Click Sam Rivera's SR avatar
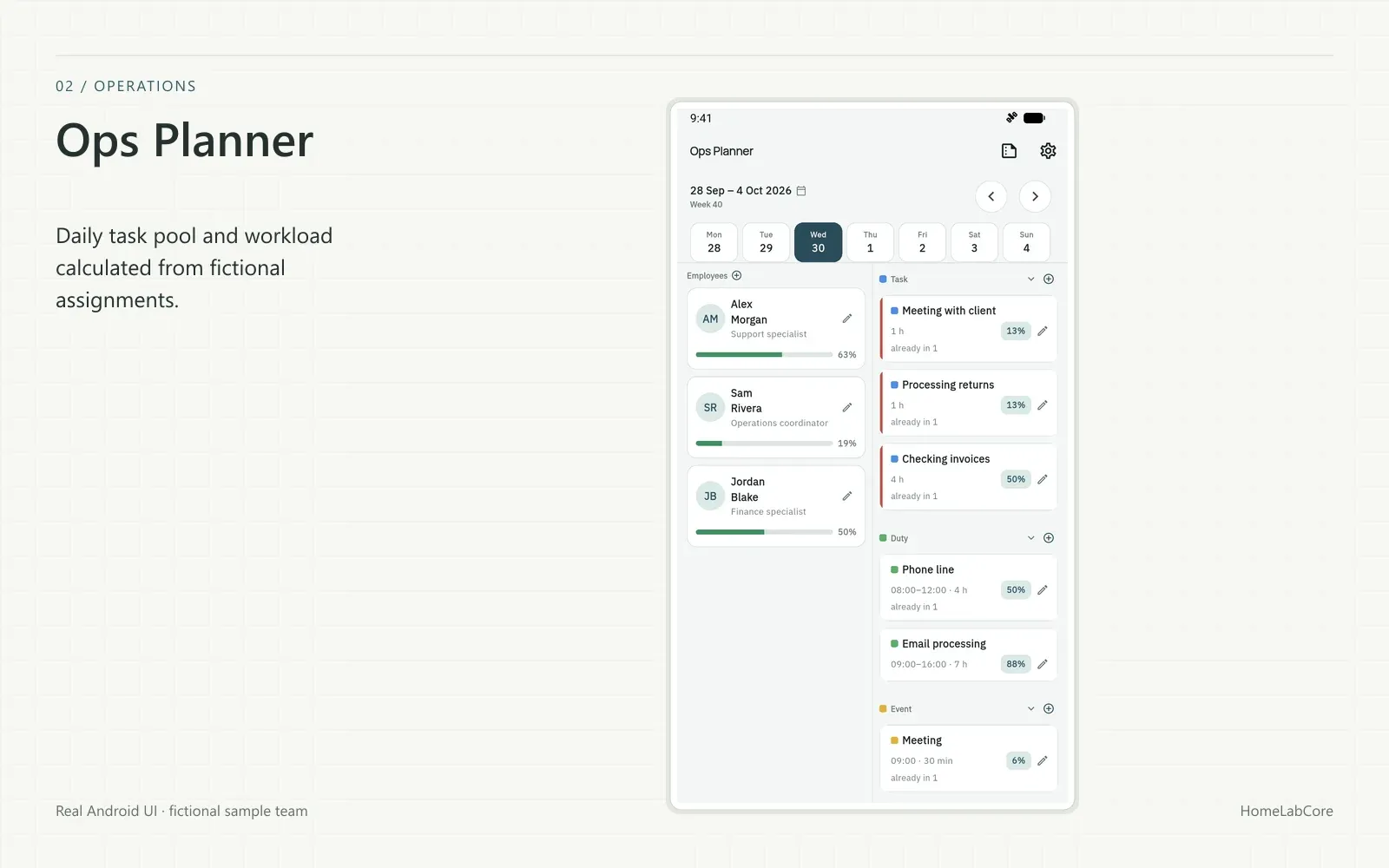Screen dimensions: 1389x868 click(x=710, y=408)
